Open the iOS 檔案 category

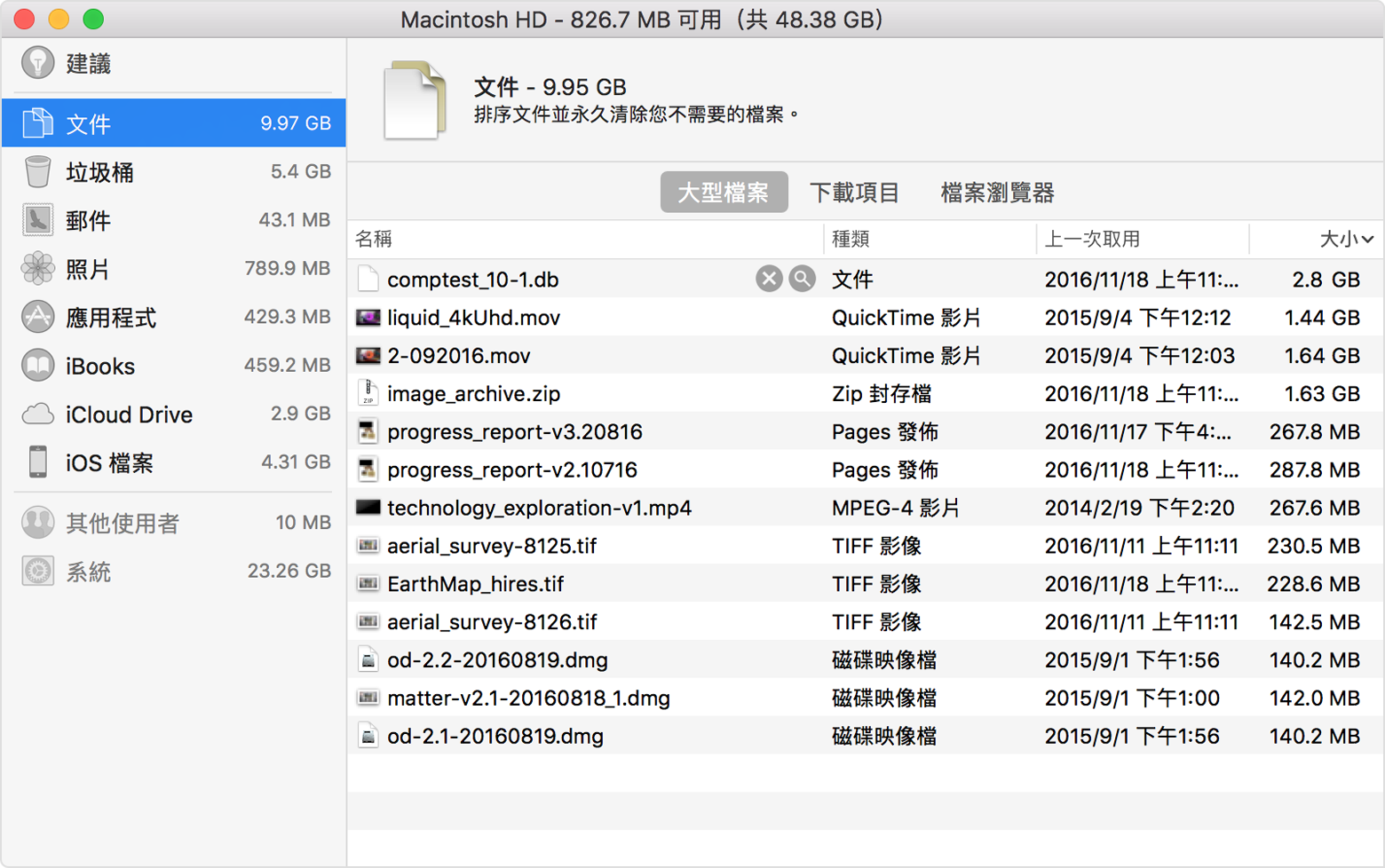pos(108,462)
